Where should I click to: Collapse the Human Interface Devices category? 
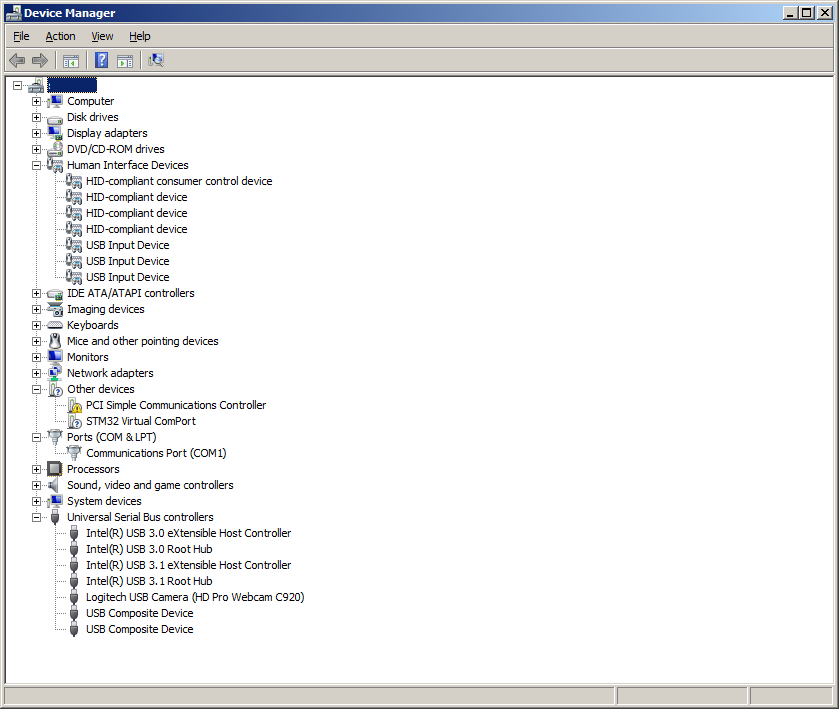click(x=36, y=165)
